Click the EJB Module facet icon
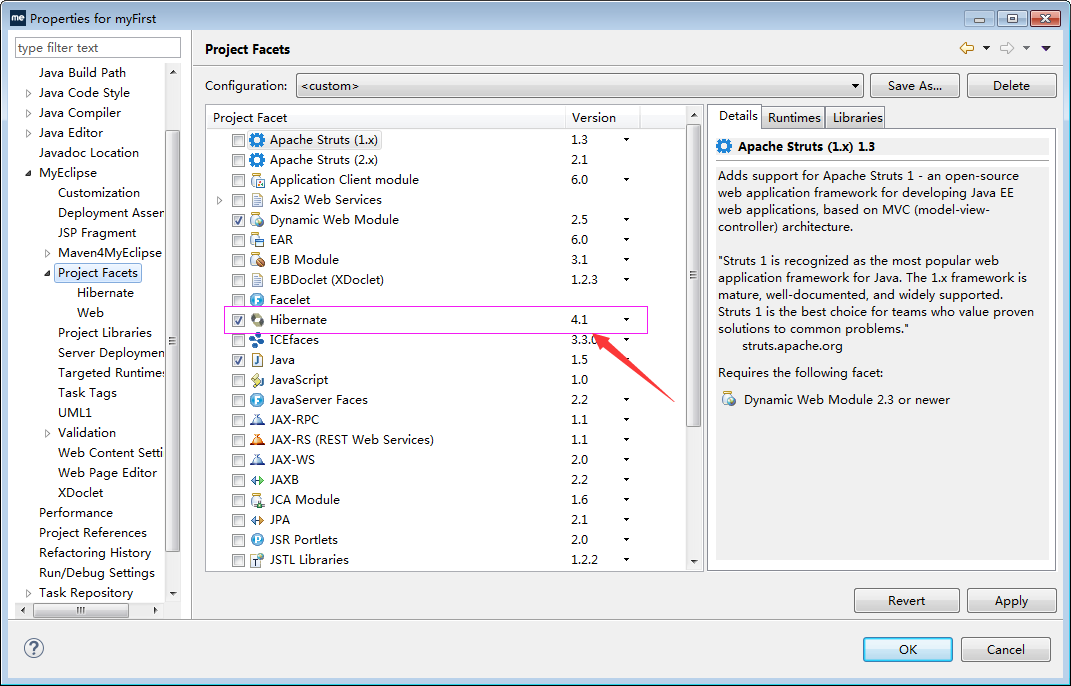1071x686 pixels. click(x=257, y=260)
